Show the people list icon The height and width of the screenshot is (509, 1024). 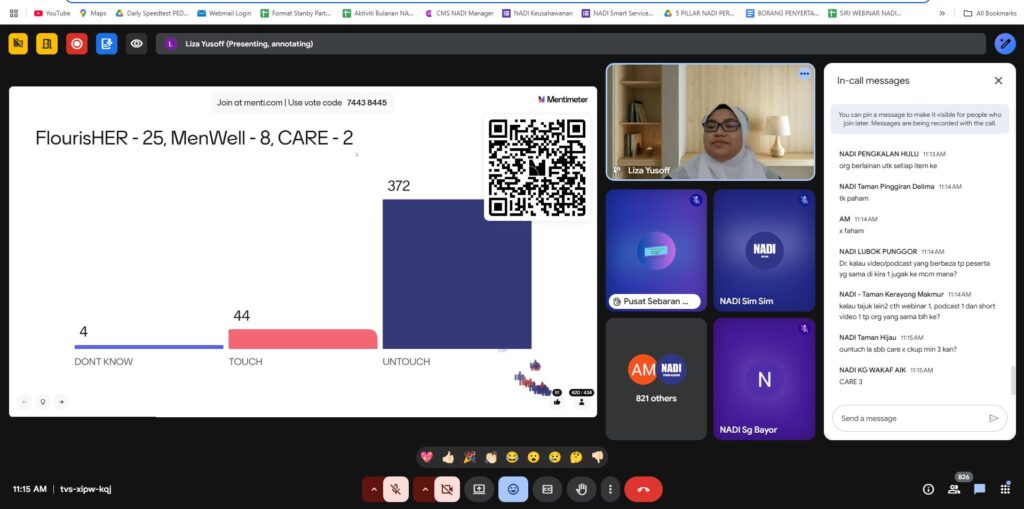954,489
